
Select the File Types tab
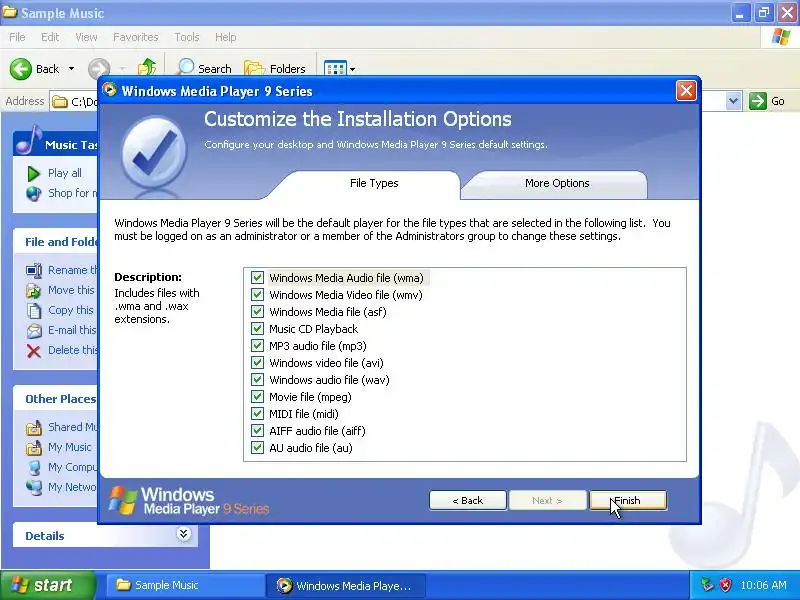pos(374,183)
